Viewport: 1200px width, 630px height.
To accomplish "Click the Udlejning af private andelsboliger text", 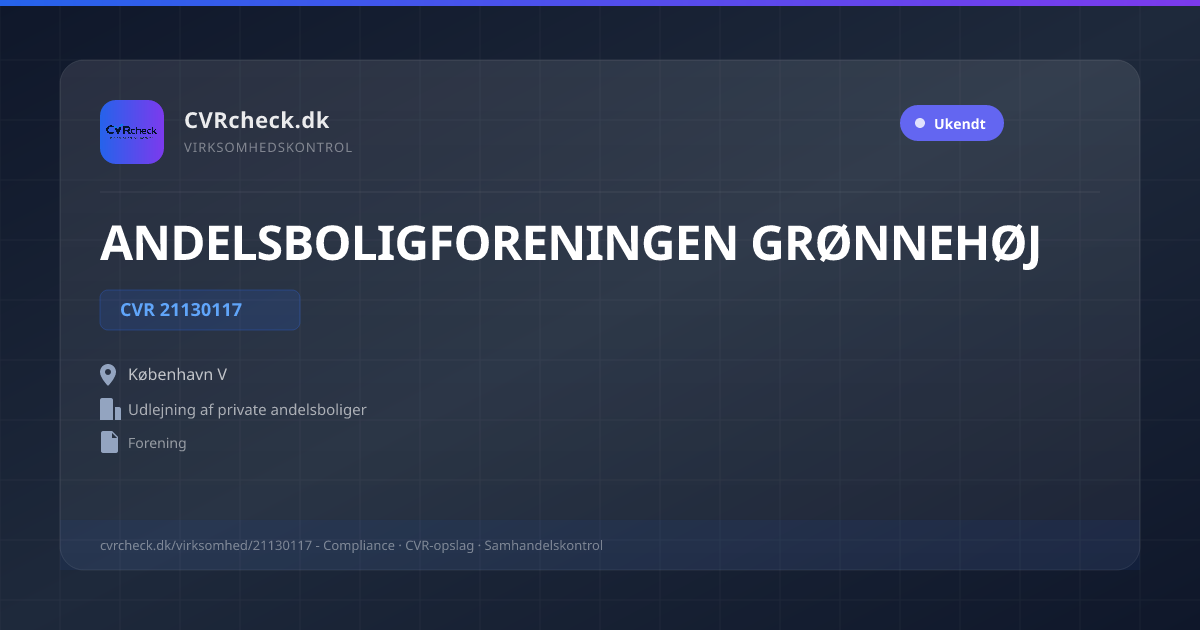I will [x=247, y=410].
